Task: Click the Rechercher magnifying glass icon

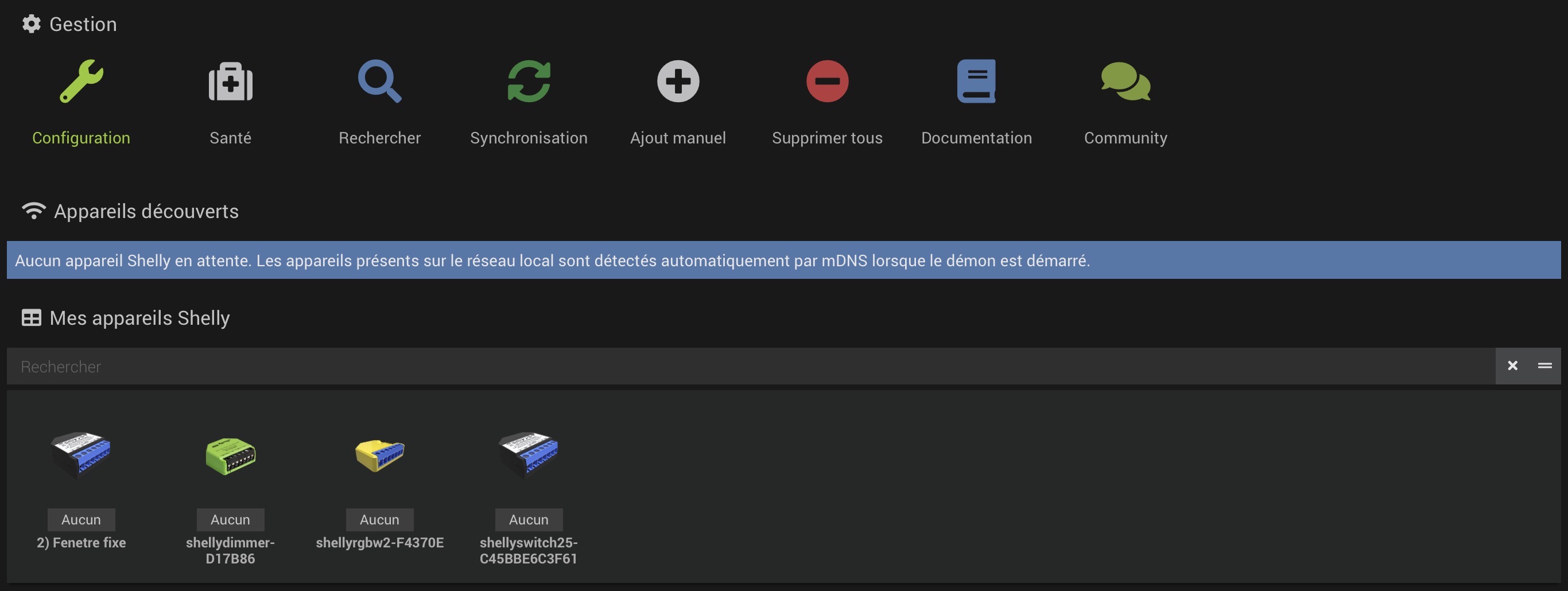Action: coord(380,81)
